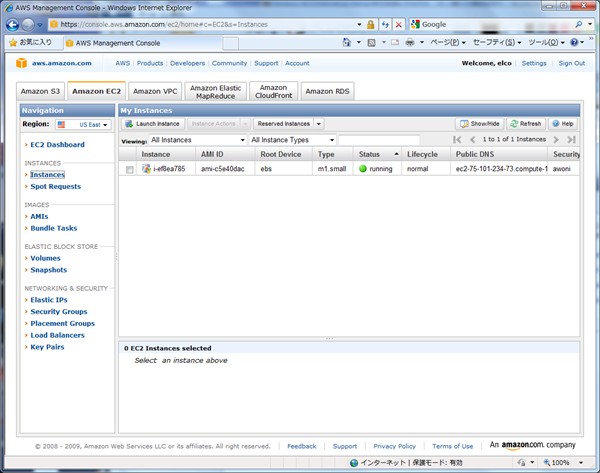Click the green running status indicator

[x=363, y=168]
